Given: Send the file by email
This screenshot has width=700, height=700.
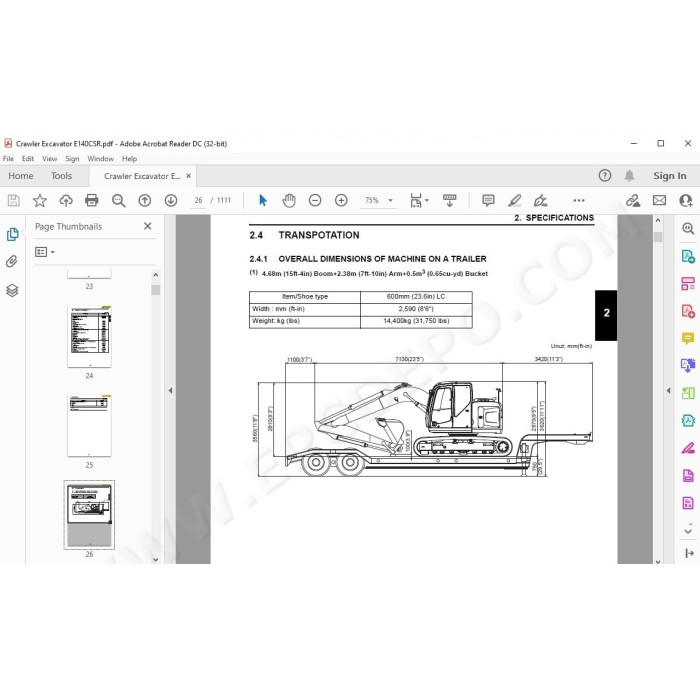Looking at the screenshot, I should tap(659, 200).
